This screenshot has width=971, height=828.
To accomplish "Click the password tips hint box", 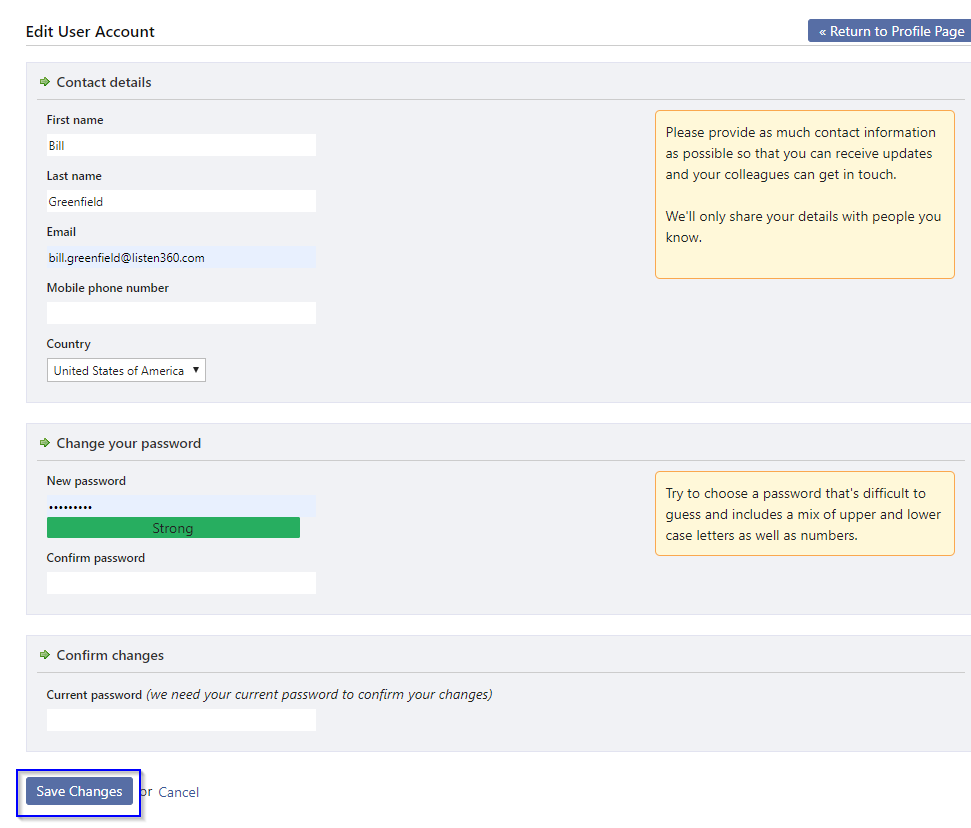I will tap(804, 513).
